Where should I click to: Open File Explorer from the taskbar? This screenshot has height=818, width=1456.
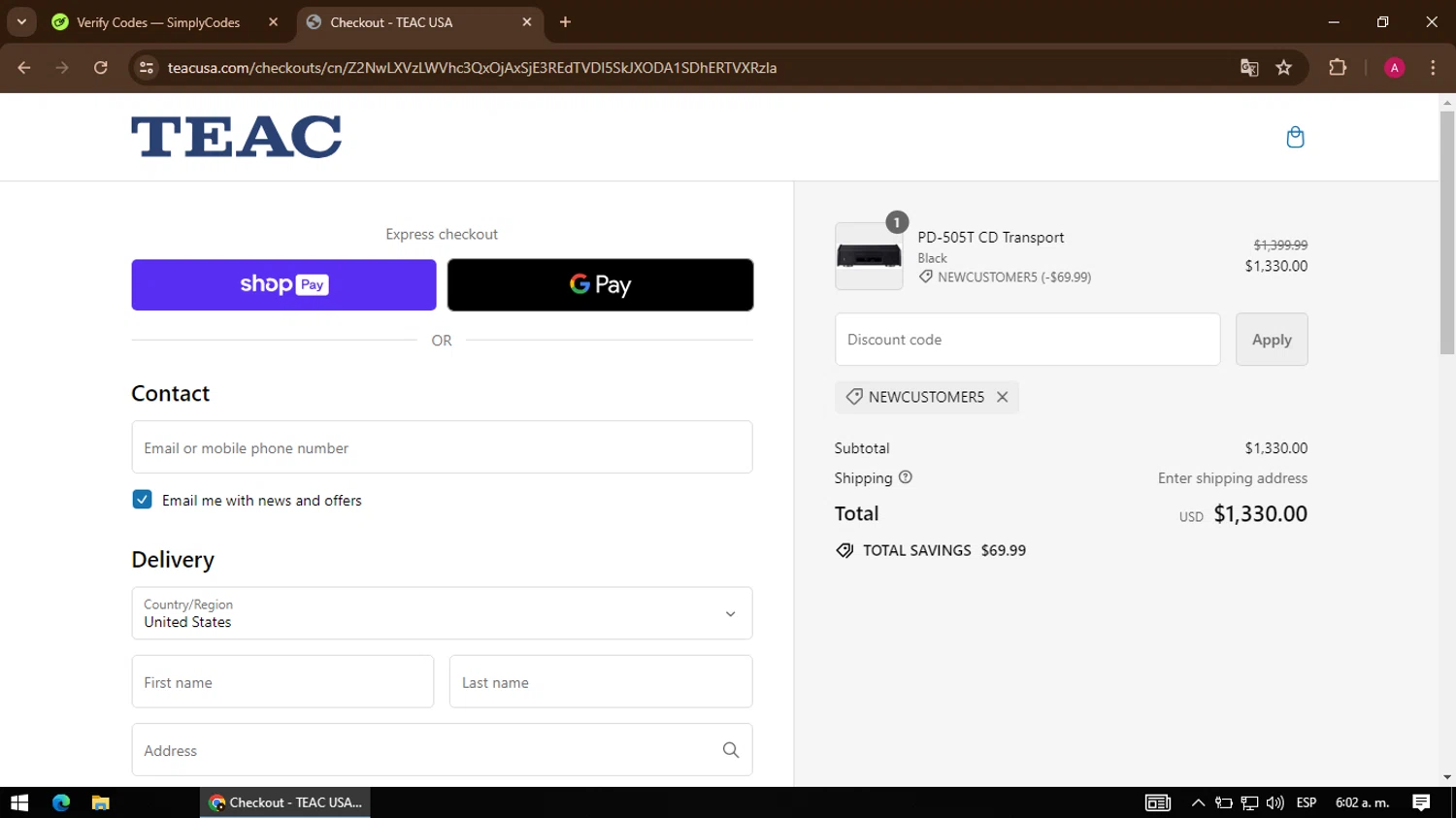[100, 802]
